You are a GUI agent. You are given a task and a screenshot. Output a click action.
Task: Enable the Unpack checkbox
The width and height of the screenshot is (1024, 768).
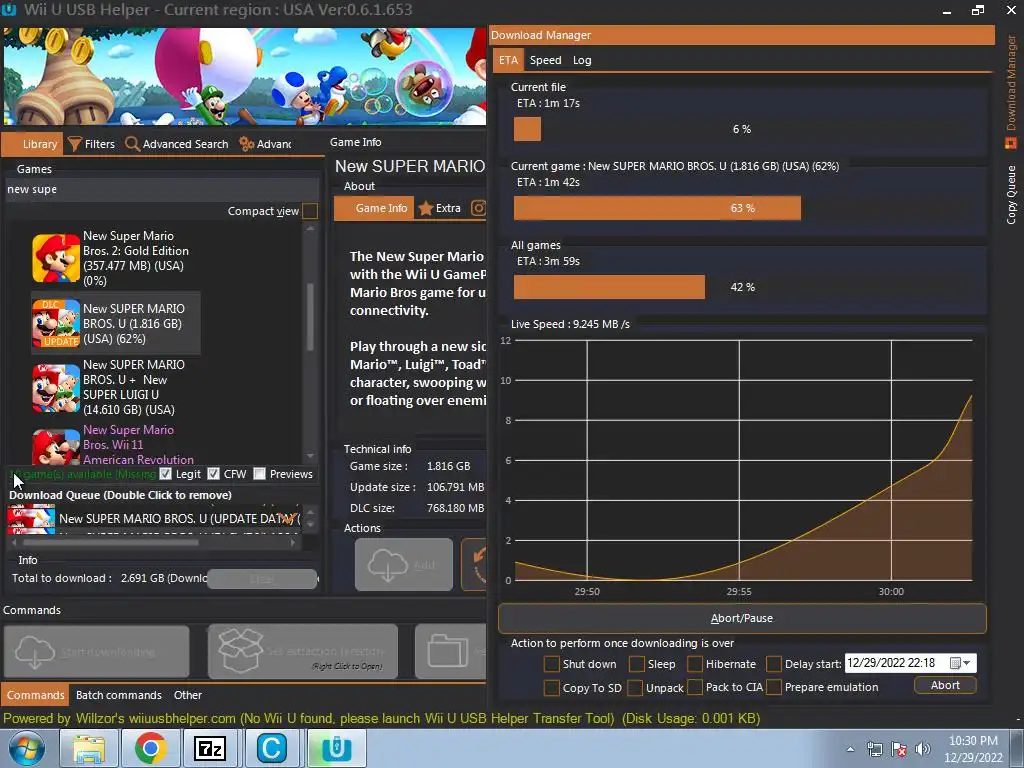(635, 688)
